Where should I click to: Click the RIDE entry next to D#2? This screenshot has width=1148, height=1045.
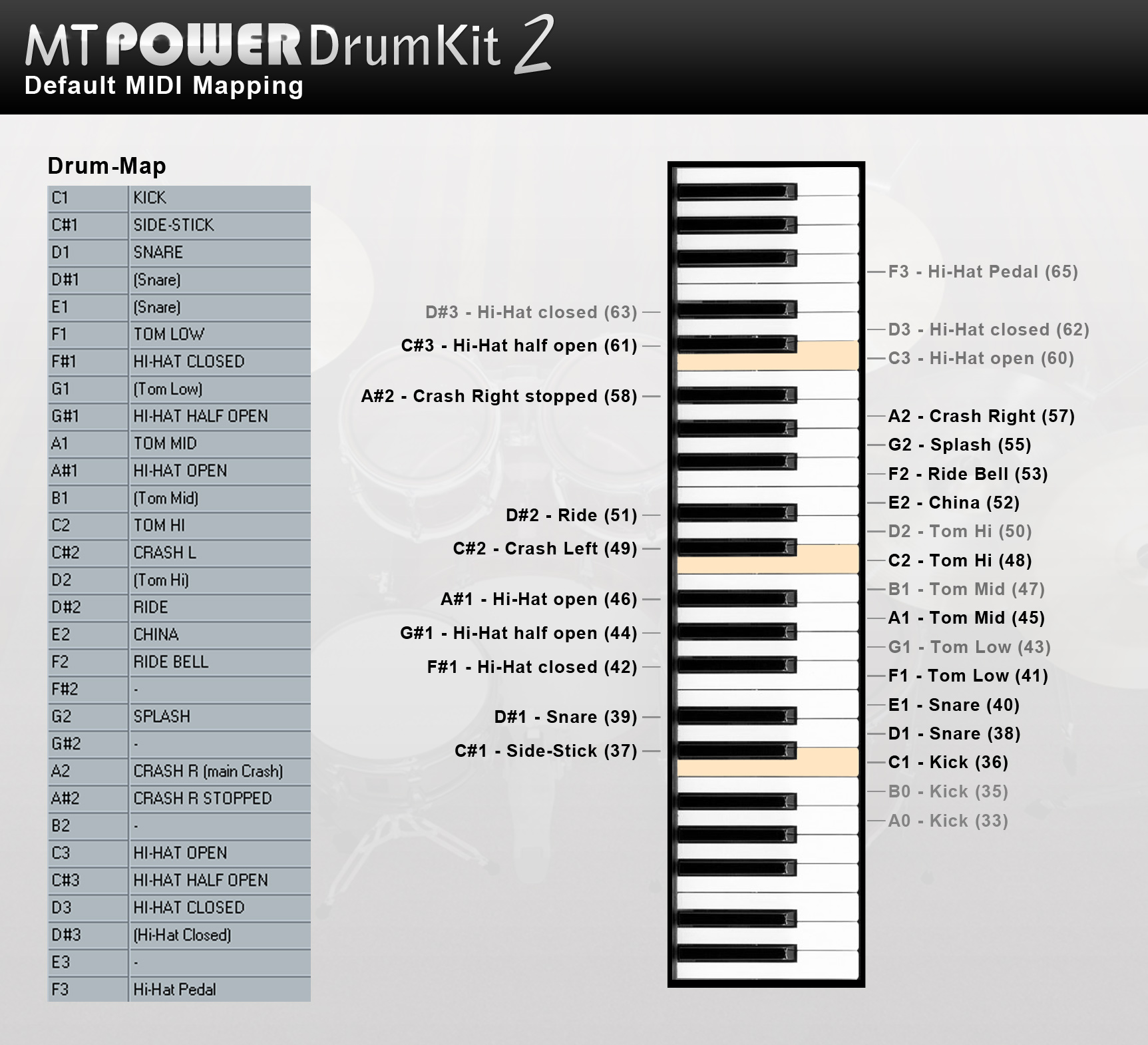(220, 607)
